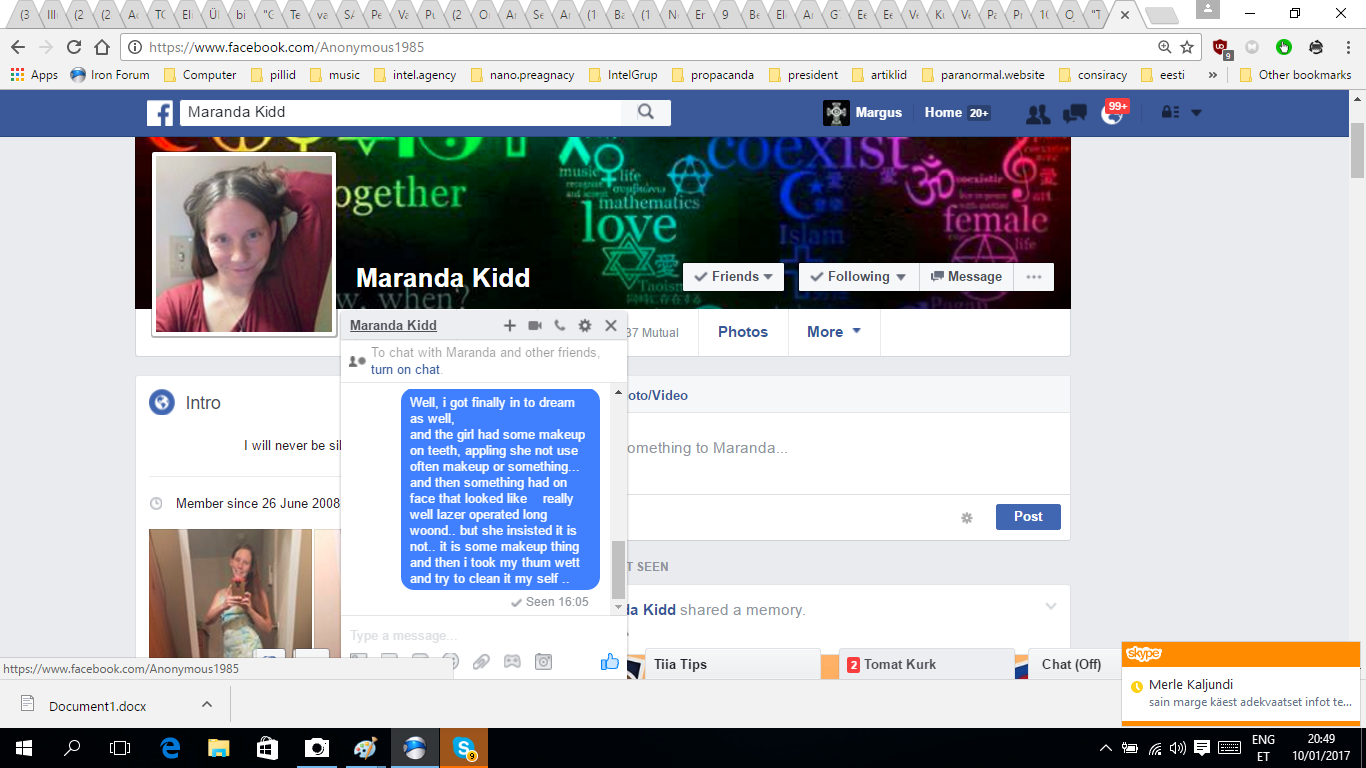Open Paint from the taskbar
1366x768 pixels.
click(366, 747)
